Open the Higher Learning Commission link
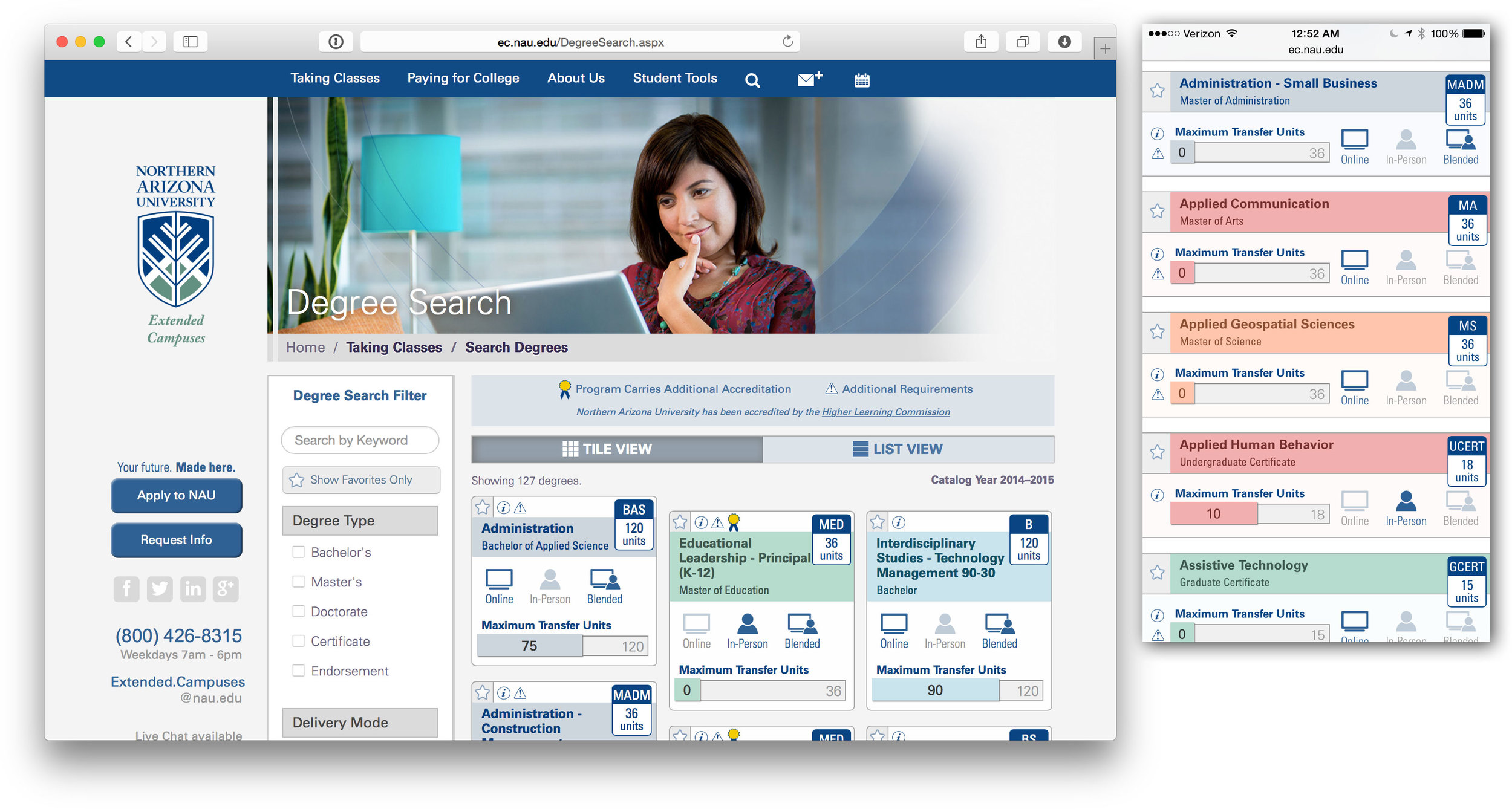1512x809 pixels. click(885, 412)
